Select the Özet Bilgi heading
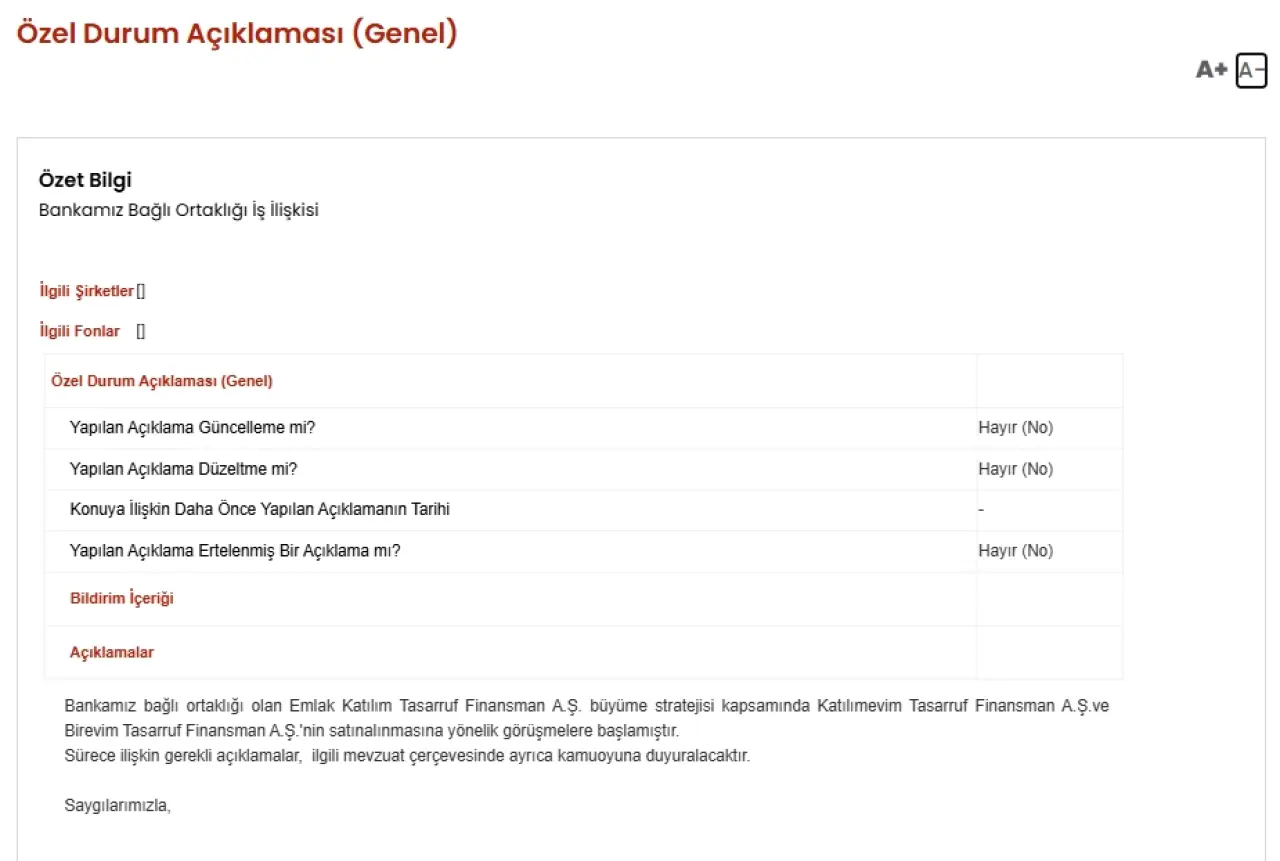 coord(85,180)
